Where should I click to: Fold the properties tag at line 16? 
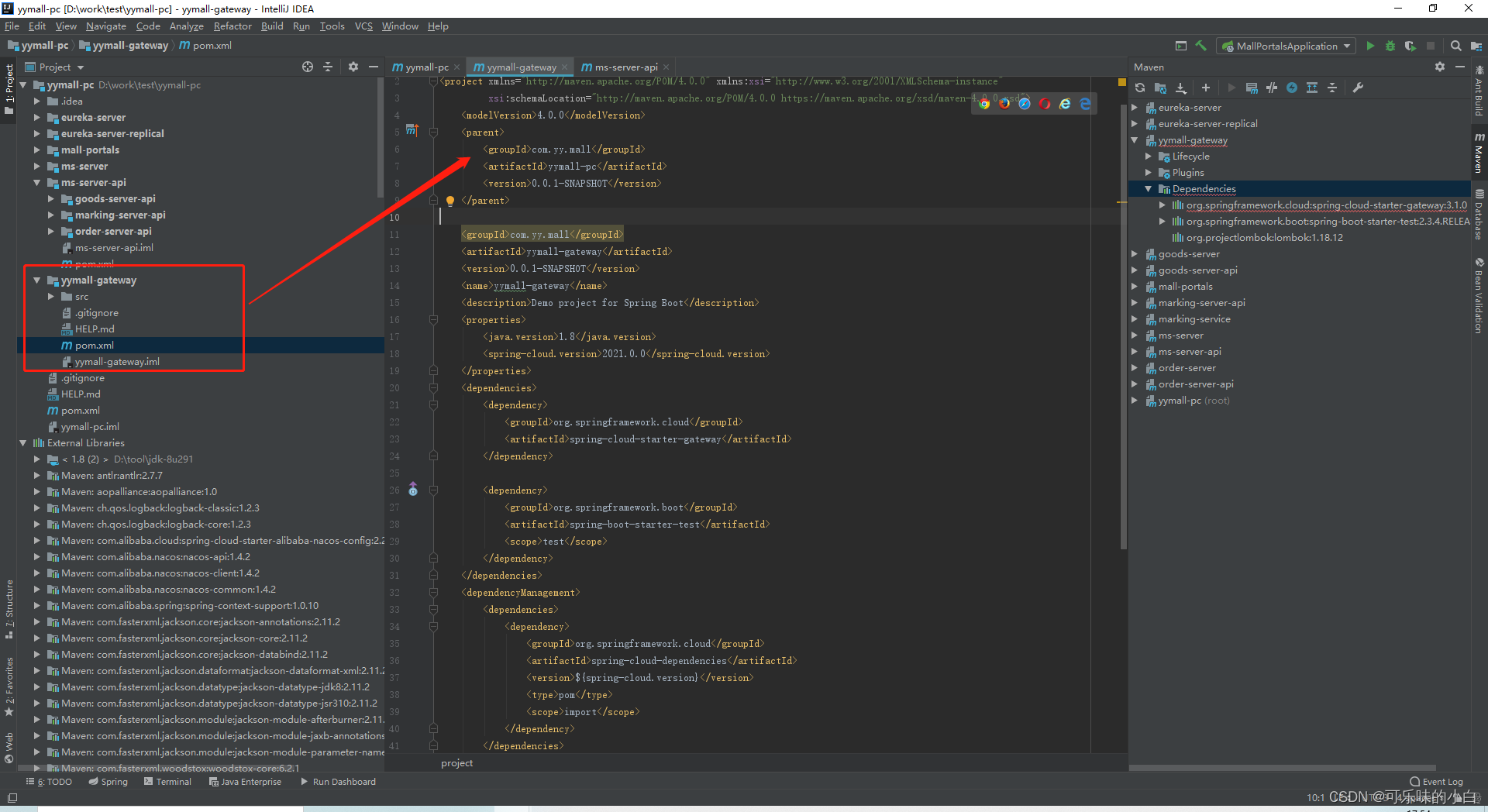click(x=433, y=320)
